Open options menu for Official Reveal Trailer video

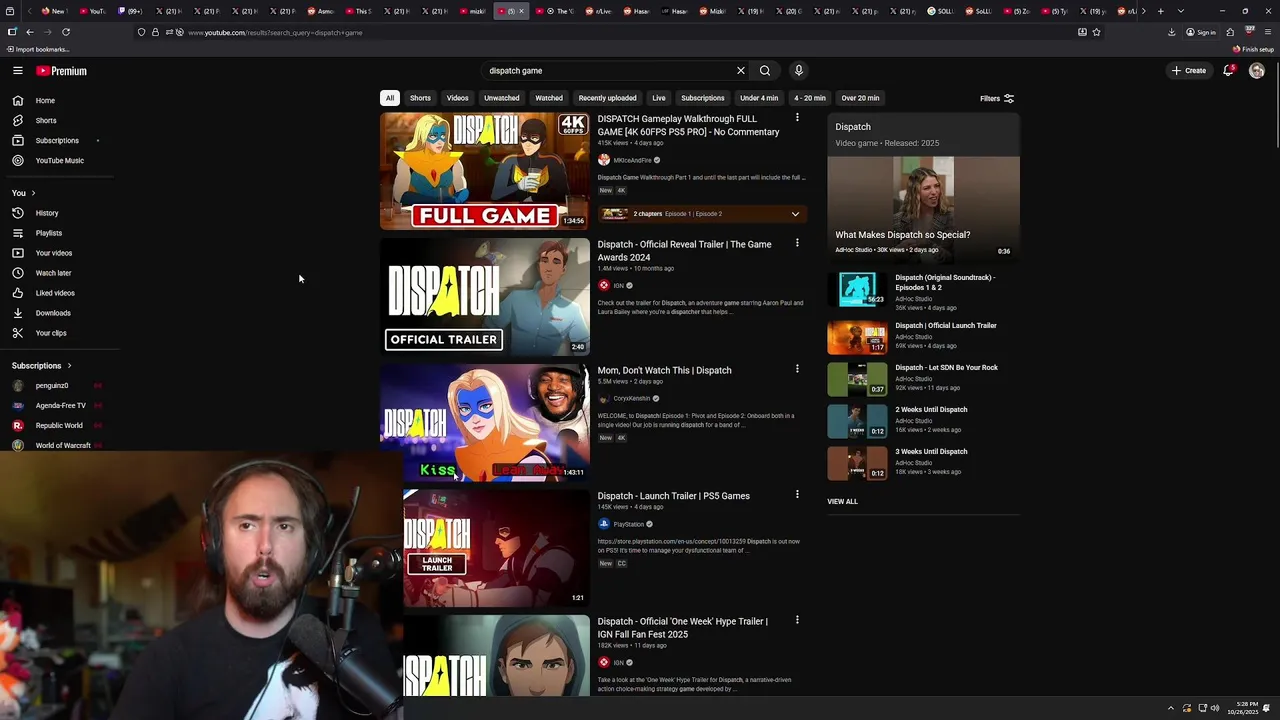[x=797, y=243]
